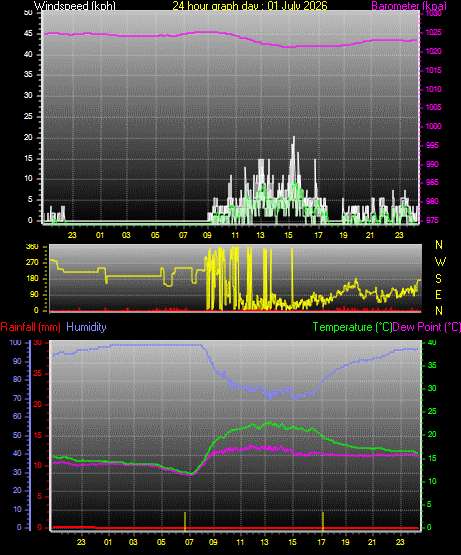This screenshot has height=555, width=461.
Task: Click the "24 hour graph day : 01 July 2026" title
Action: click(x=250, y=6)
